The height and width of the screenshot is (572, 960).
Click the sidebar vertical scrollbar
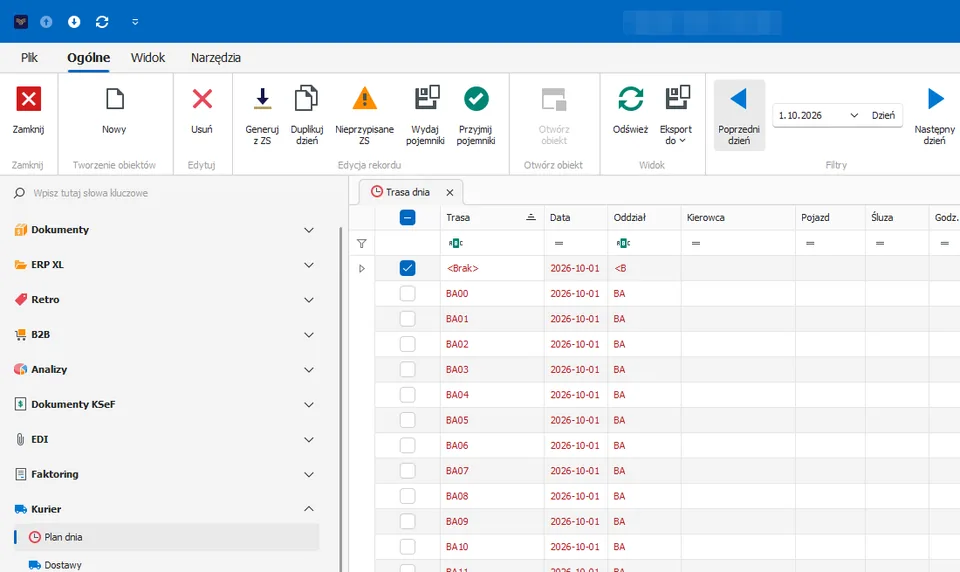tap(341, 398)
